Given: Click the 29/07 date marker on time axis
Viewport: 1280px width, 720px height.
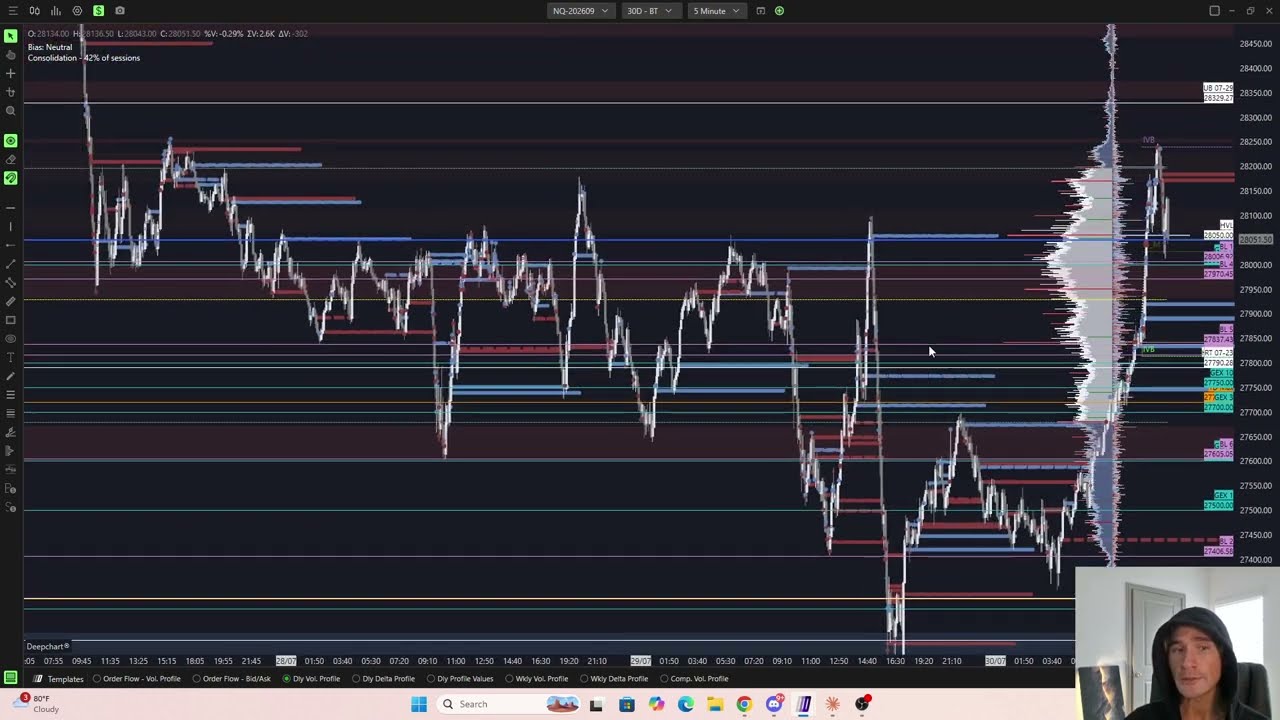Looking at the screenshot, I should click(641, 661).
